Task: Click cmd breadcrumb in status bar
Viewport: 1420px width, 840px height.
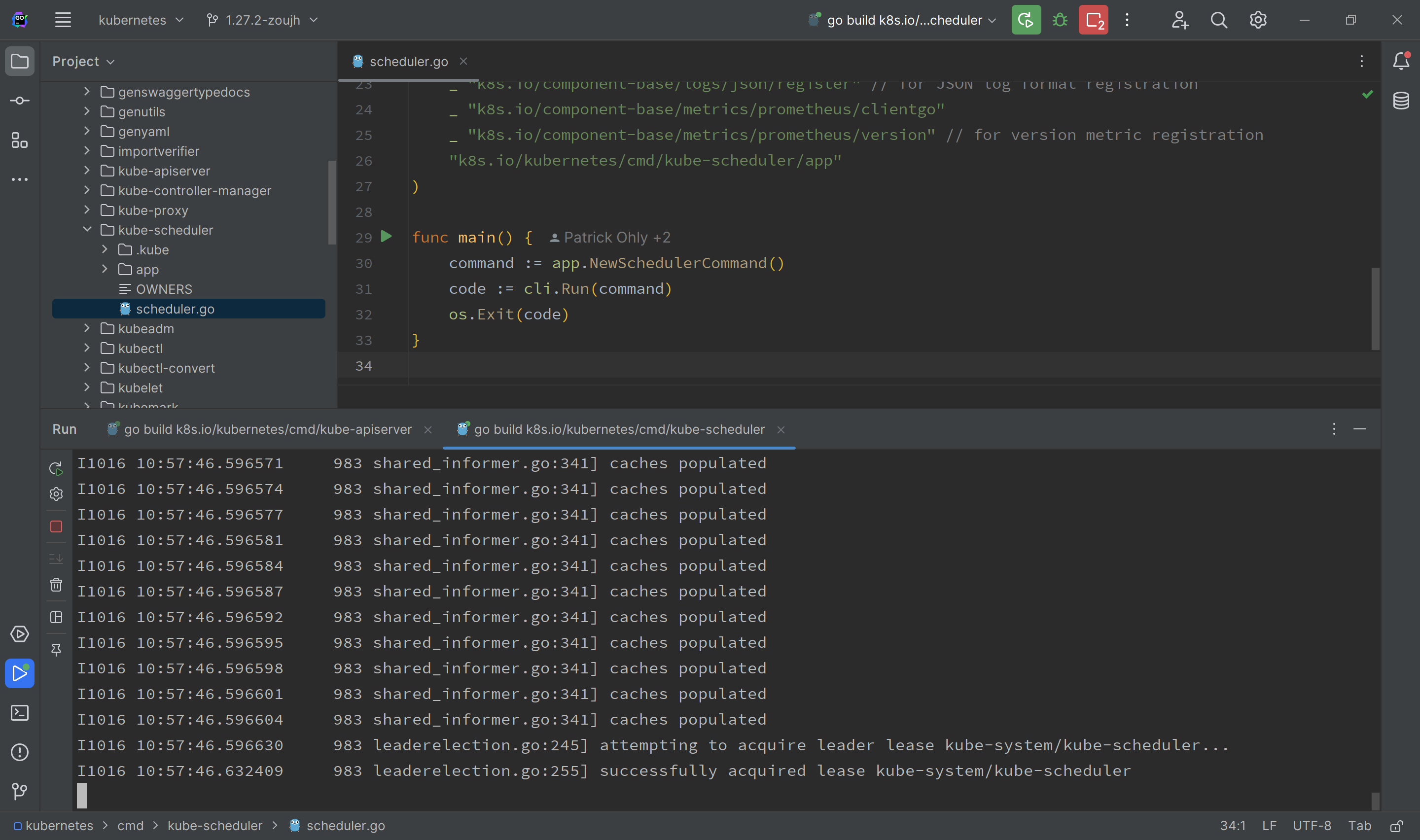Action: [x=130, y=826]
